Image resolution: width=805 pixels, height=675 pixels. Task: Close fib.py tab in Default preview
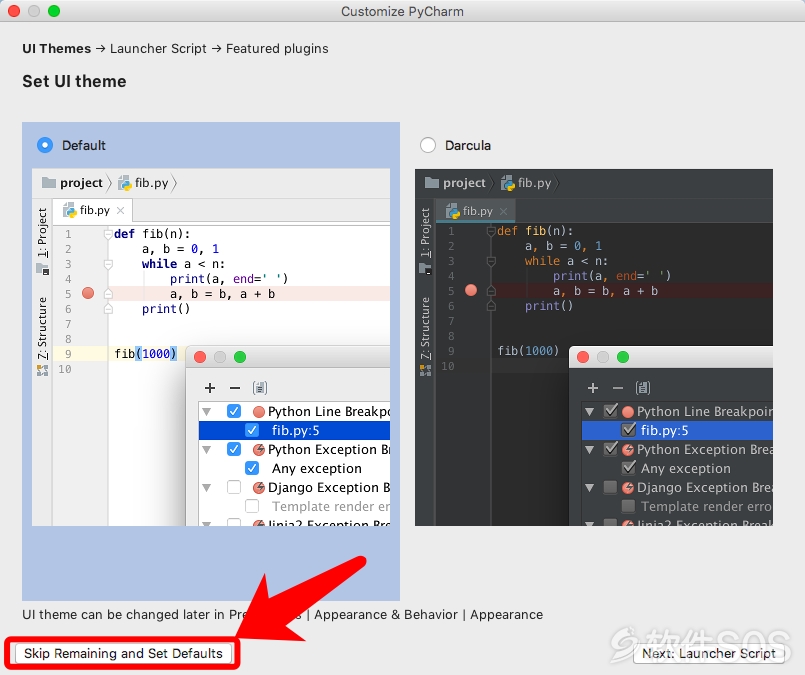(x=121, y=210)
